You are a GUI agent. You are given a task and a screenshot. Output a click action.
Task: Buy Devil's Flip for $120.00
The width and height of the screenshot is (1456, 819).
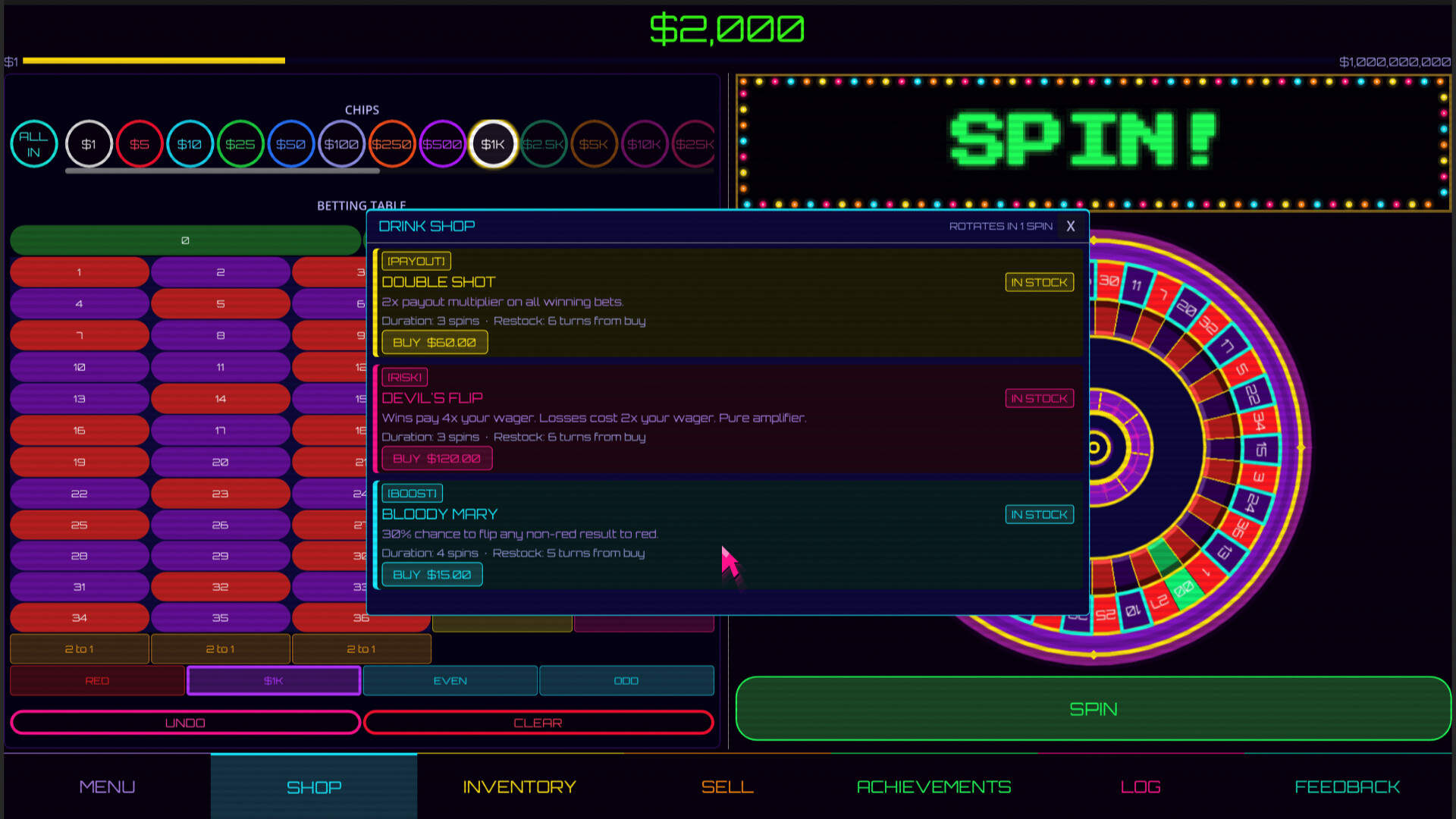point(437,459)
